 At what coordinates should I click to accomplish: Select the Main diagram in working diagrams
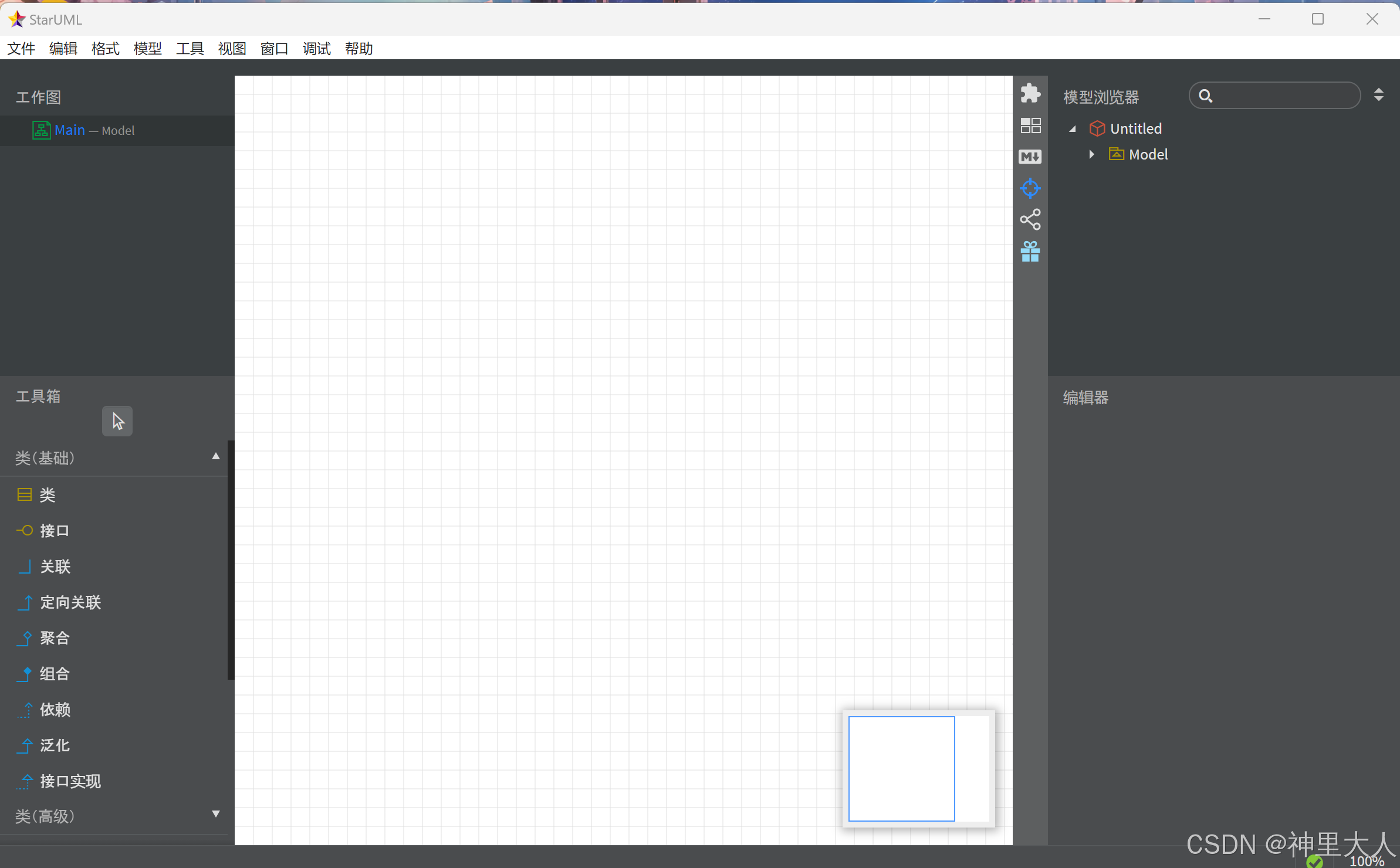(69, 130)
